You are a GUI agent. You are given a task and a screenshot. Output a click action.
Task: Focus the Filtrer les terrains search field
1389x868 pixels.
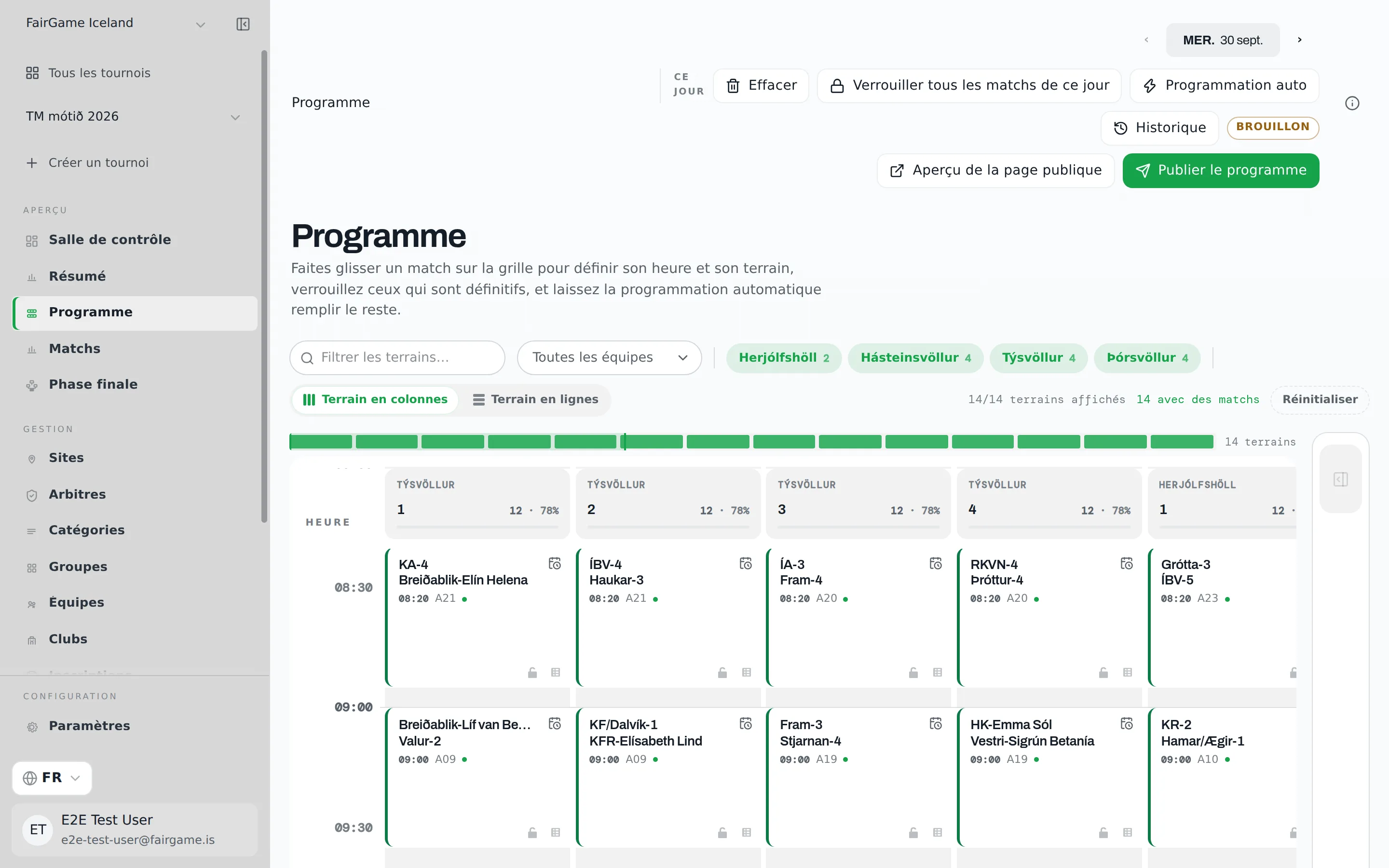pyautogui.click(x=397, y=358)
